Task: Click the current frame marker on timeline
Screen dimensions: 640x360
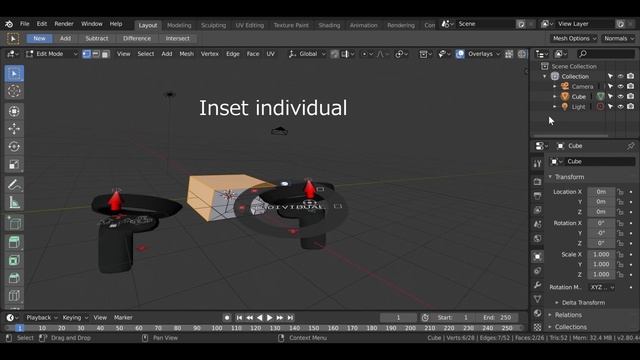Action: click(20, 328)
